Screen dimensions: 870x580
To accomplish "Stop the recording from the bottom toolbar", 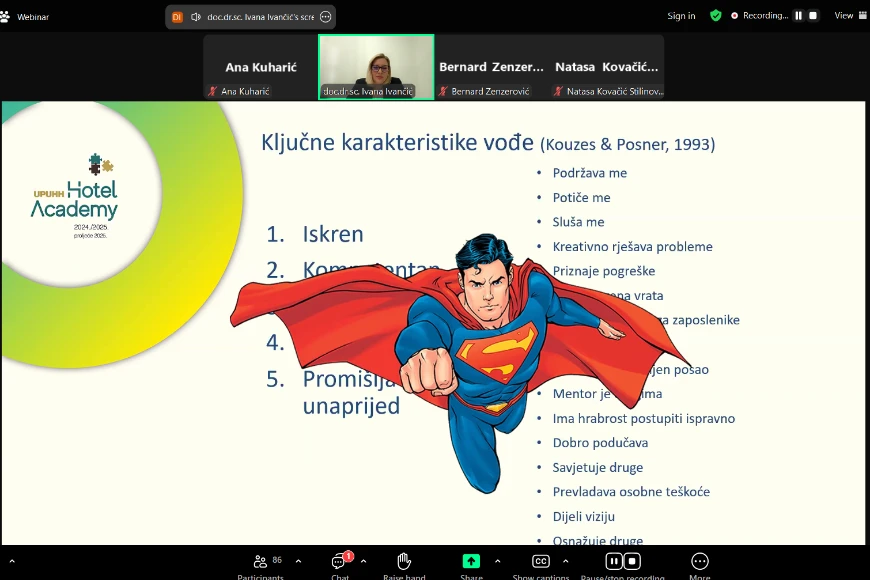I will [x=633, y=561].
